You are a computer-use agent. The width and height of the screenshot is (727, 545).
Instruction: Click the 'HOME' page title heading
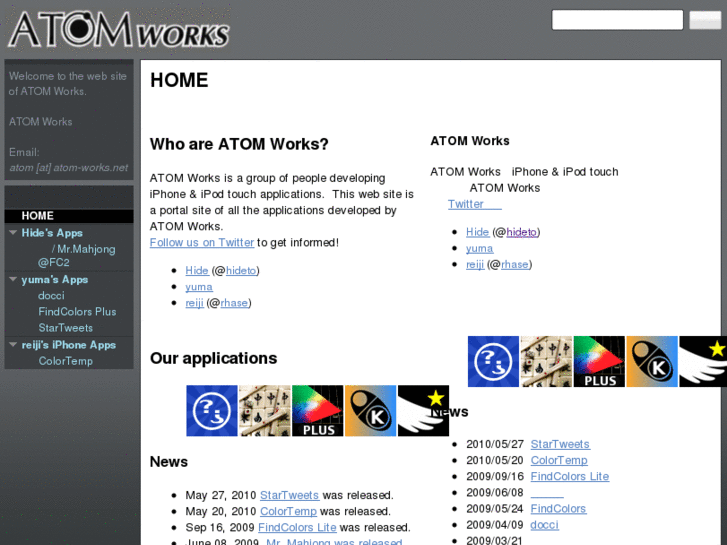pos(179,80)
